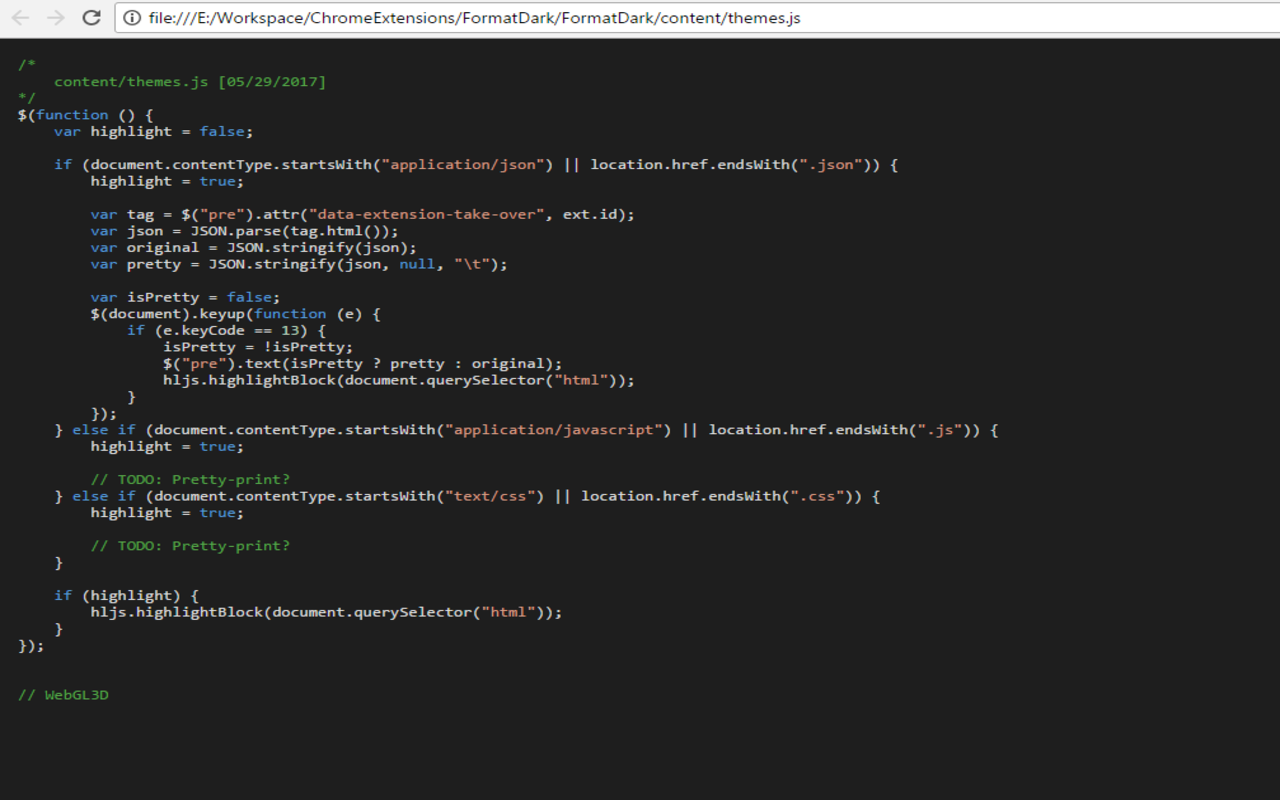This screenshot has width=1280, height=800.
Task: Open page info via the circled-i icon
Action: point(132,17)
